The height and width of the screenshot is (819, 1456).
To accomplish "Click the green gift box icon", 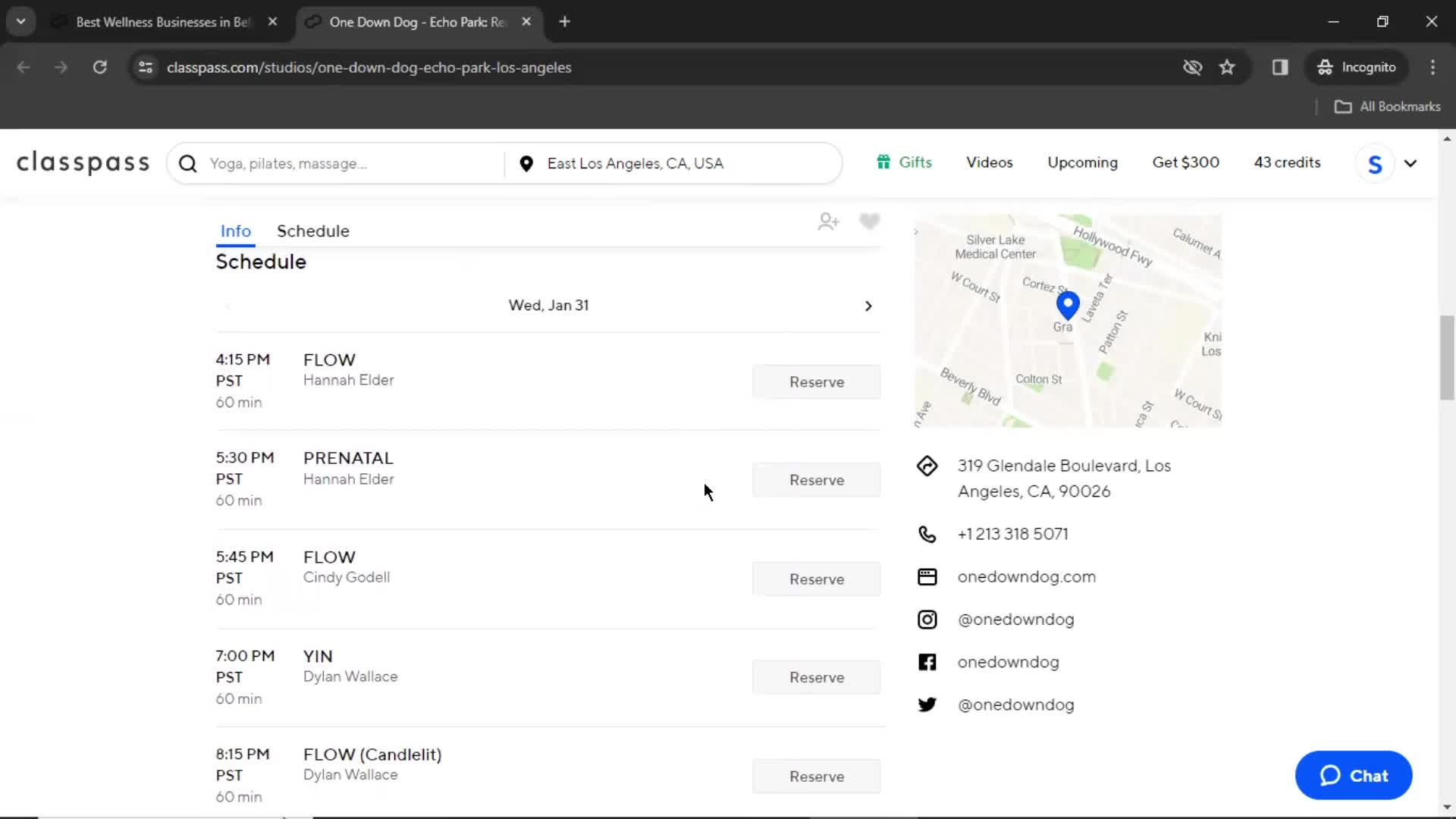I will tap(883, 162).
